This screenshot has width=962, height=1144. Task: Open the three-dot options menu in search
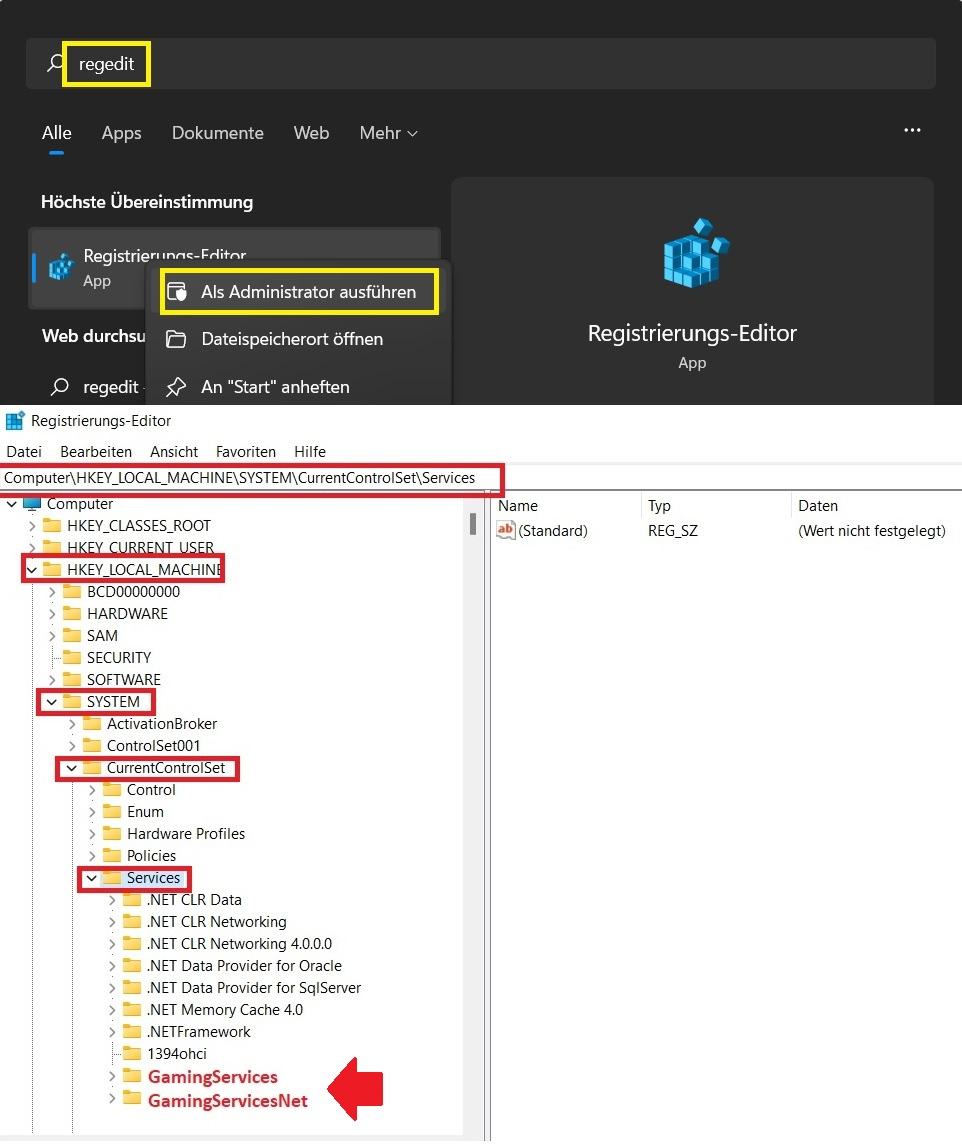[912, 130]
